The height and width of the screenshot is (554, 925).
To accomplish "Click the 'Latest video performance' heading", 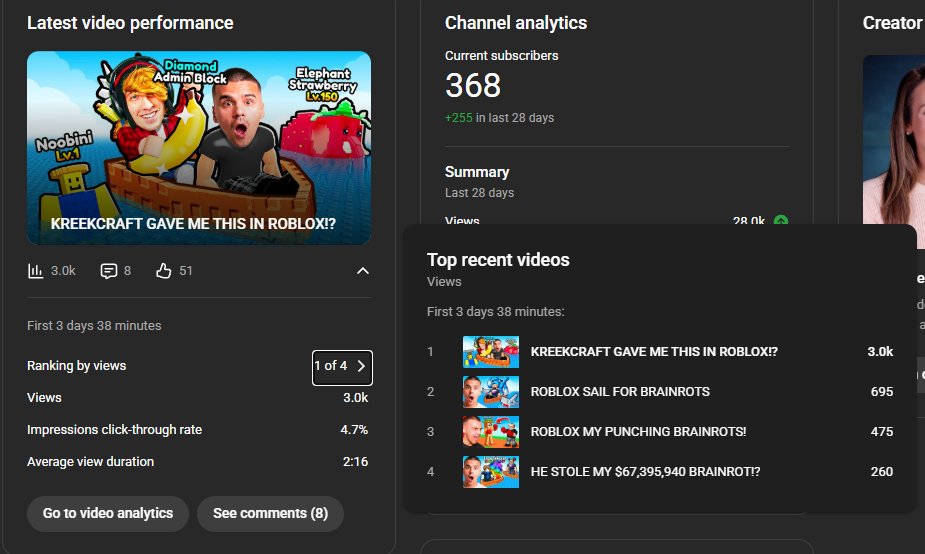I will [x=130, y=23].
